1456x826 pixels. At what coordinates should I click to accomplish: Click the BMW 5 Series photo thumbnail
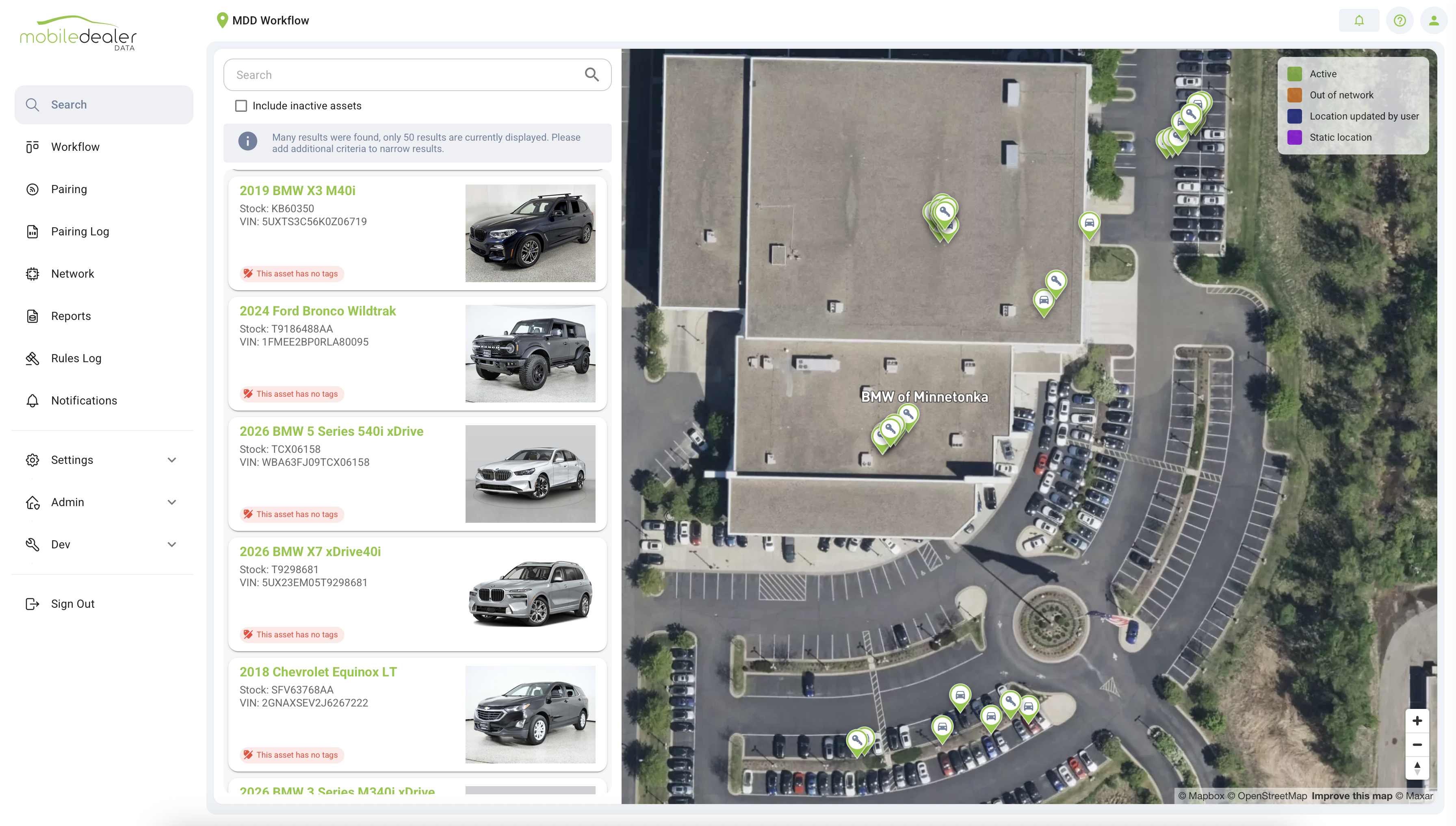tap(530, 474)
